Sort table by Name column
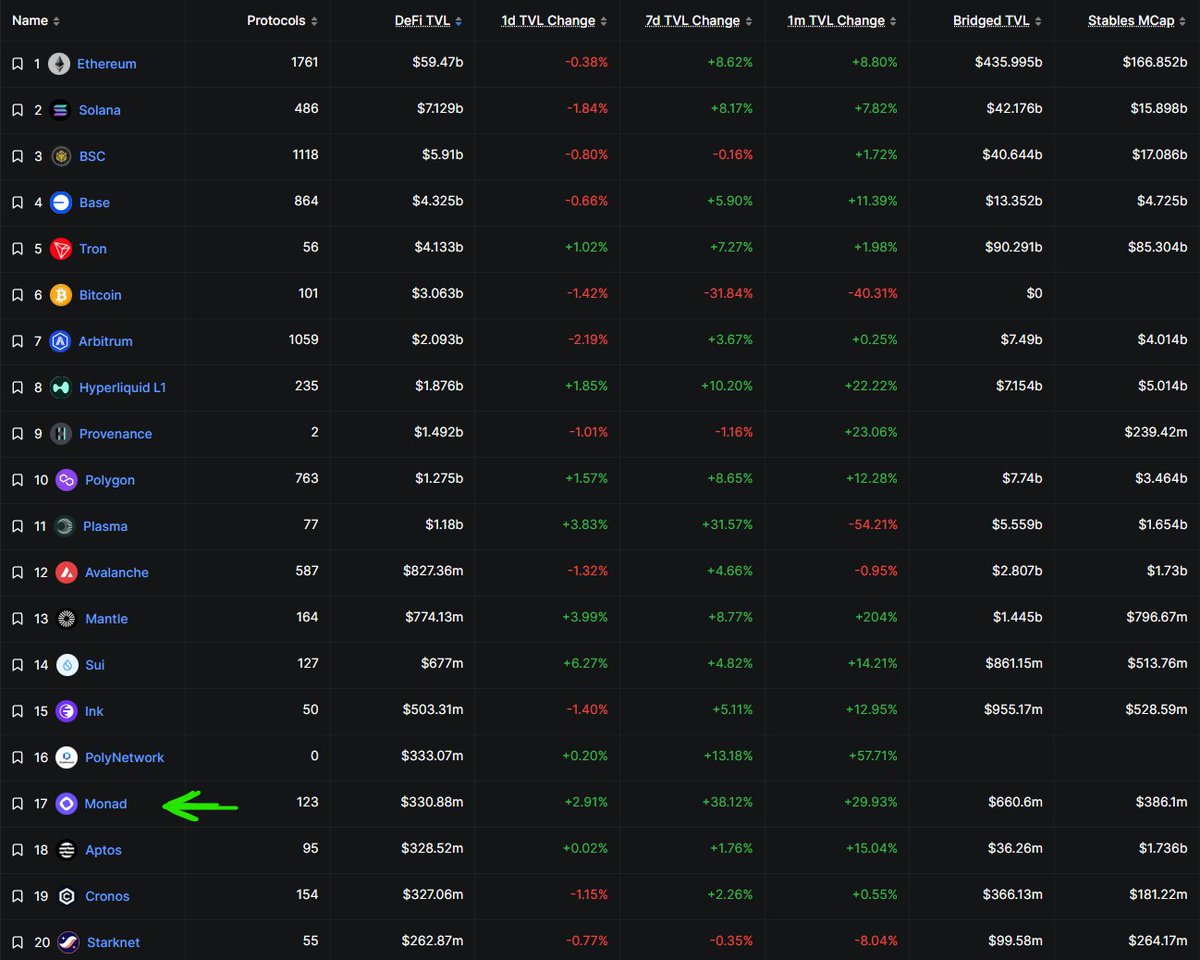 (36, 21)
